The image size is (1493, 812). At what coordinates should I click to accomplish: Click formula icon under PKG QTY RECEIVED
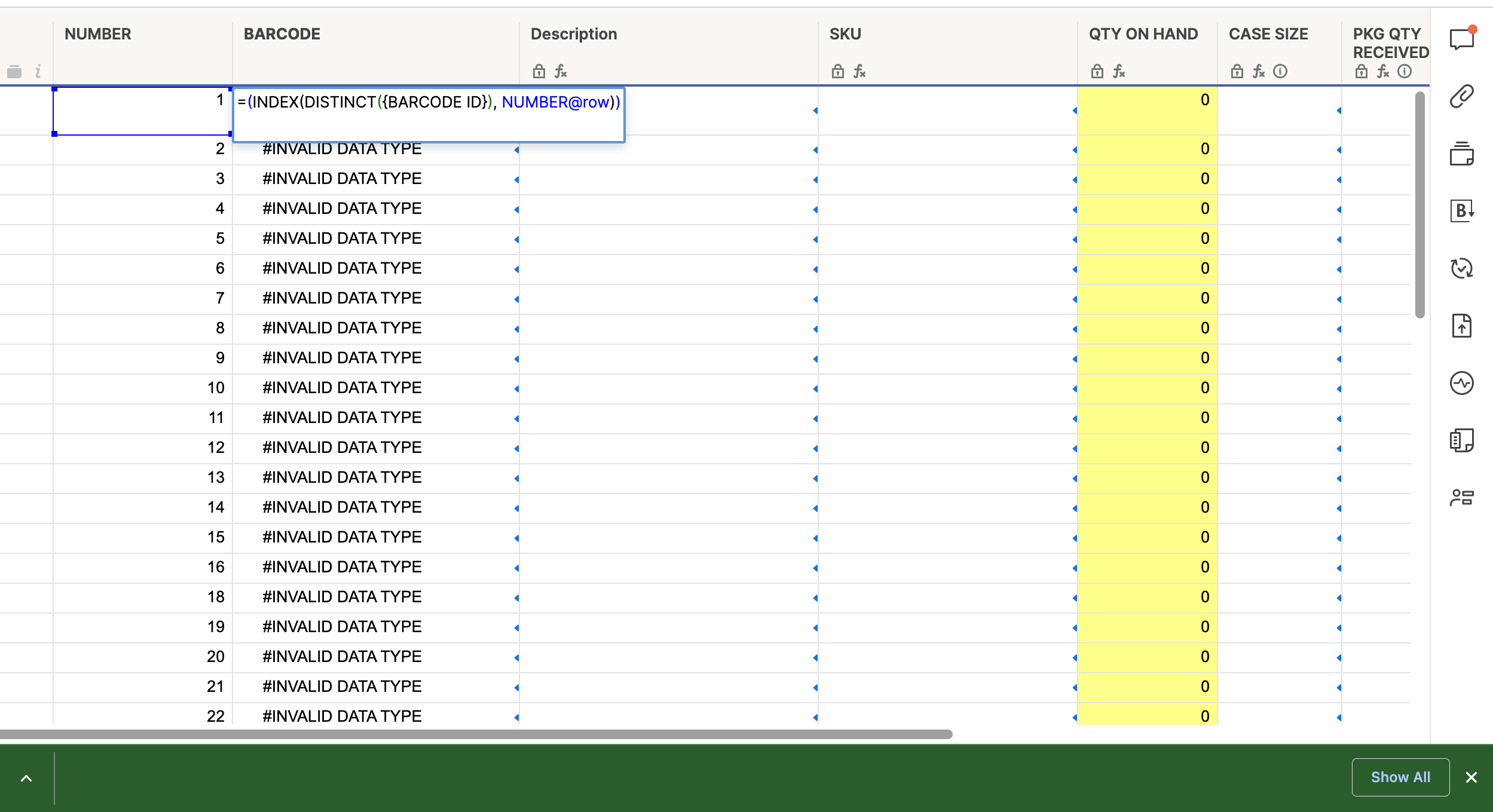click(1383, 72)
